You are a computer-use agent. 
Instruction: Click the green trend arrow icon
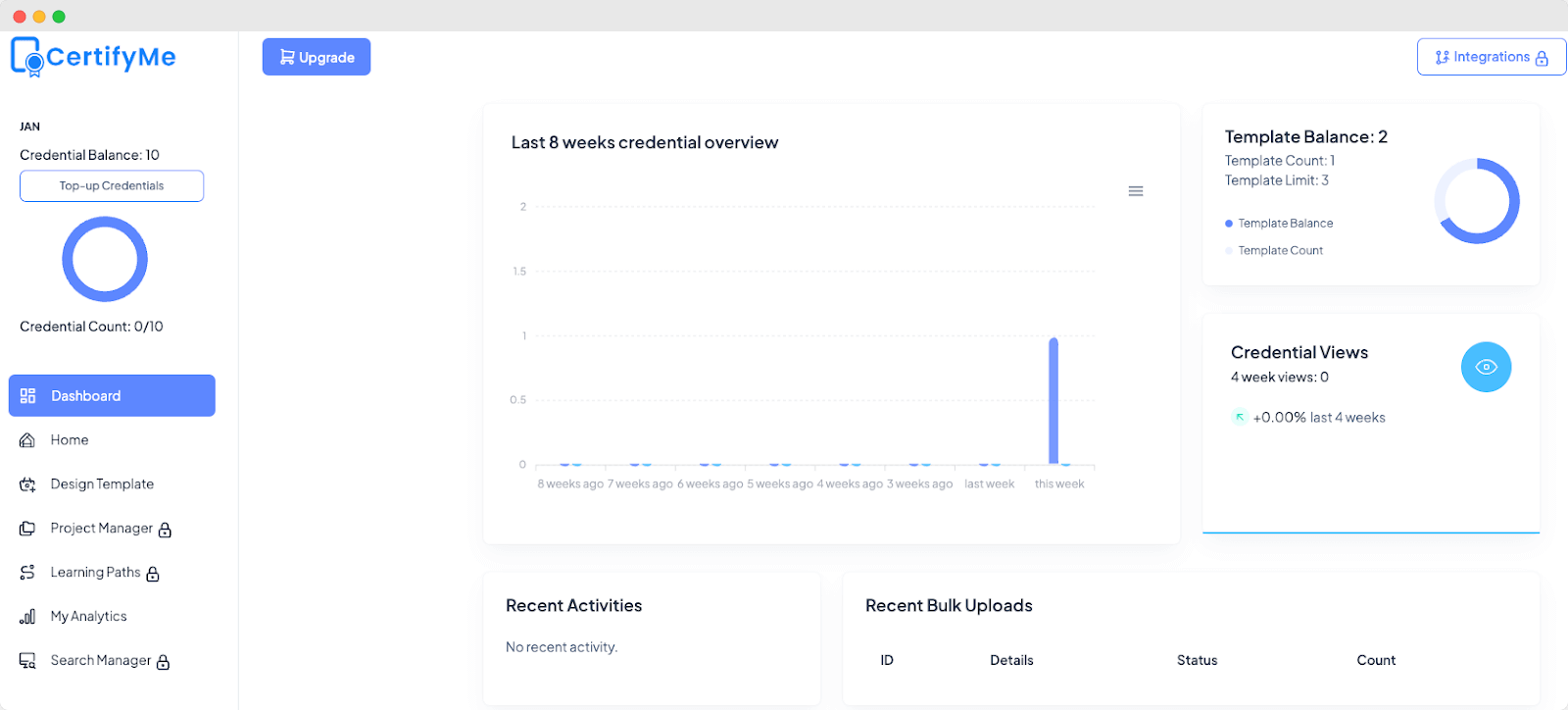pos(1240,417)
